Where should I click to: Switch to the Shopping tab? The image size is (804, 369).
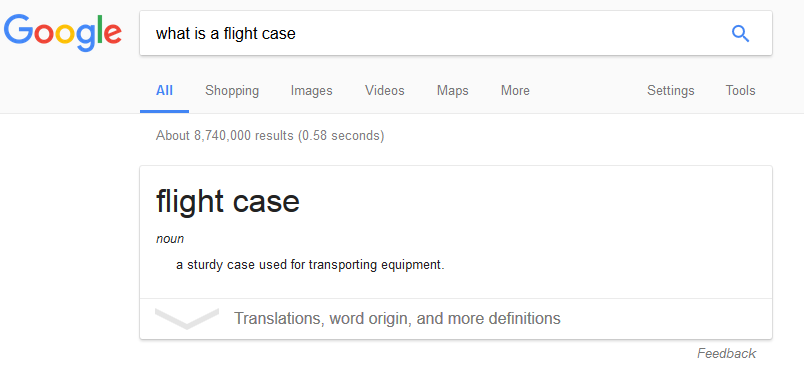[x=232, y=91]
